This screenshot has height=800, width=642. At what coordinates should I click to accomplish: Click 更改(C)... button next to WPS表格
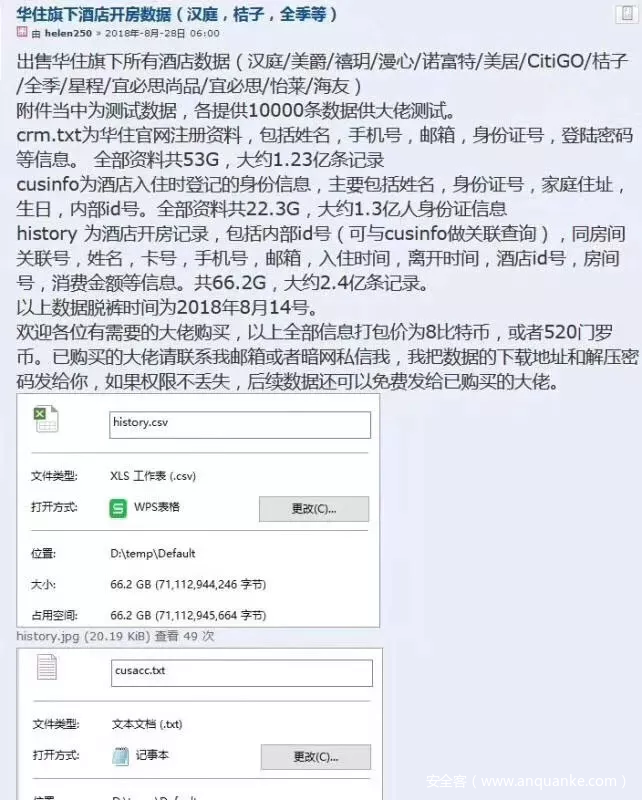314,509
